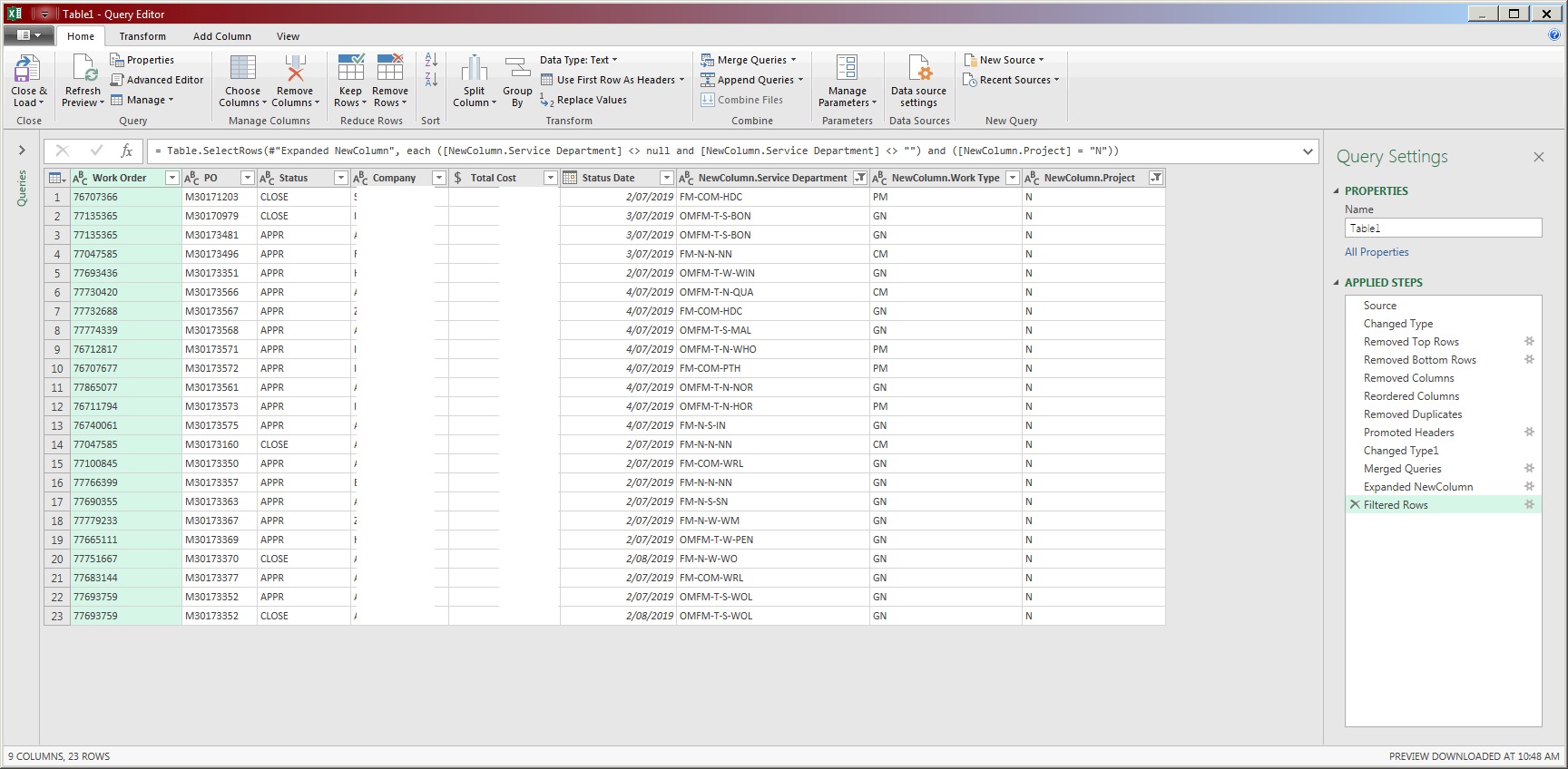The image size is (1568, 769).
Task: Switch to the Transform tab
Action: click(142, 36)
